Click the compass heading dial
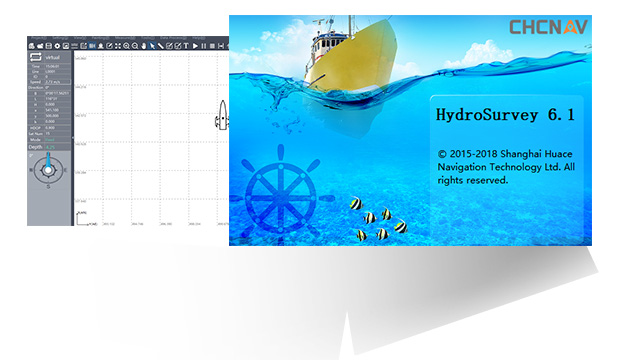Viewport: 619px width, 360px height. [48, 170]
